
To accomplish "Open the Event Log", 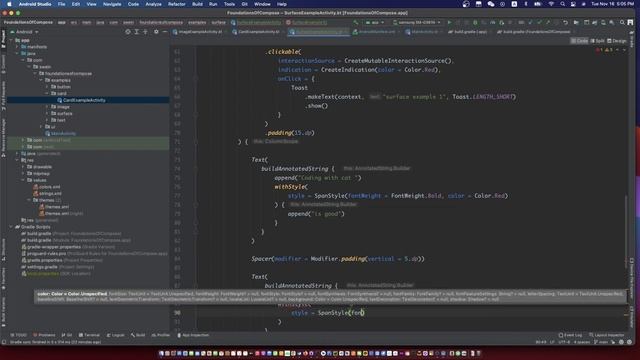I will click(570, 335).
